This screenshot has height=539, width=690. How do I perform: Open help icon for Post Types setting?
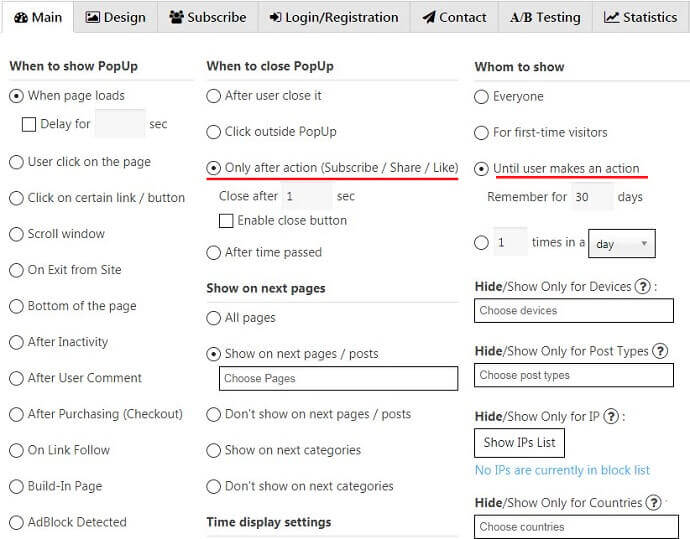pos(660,351)
